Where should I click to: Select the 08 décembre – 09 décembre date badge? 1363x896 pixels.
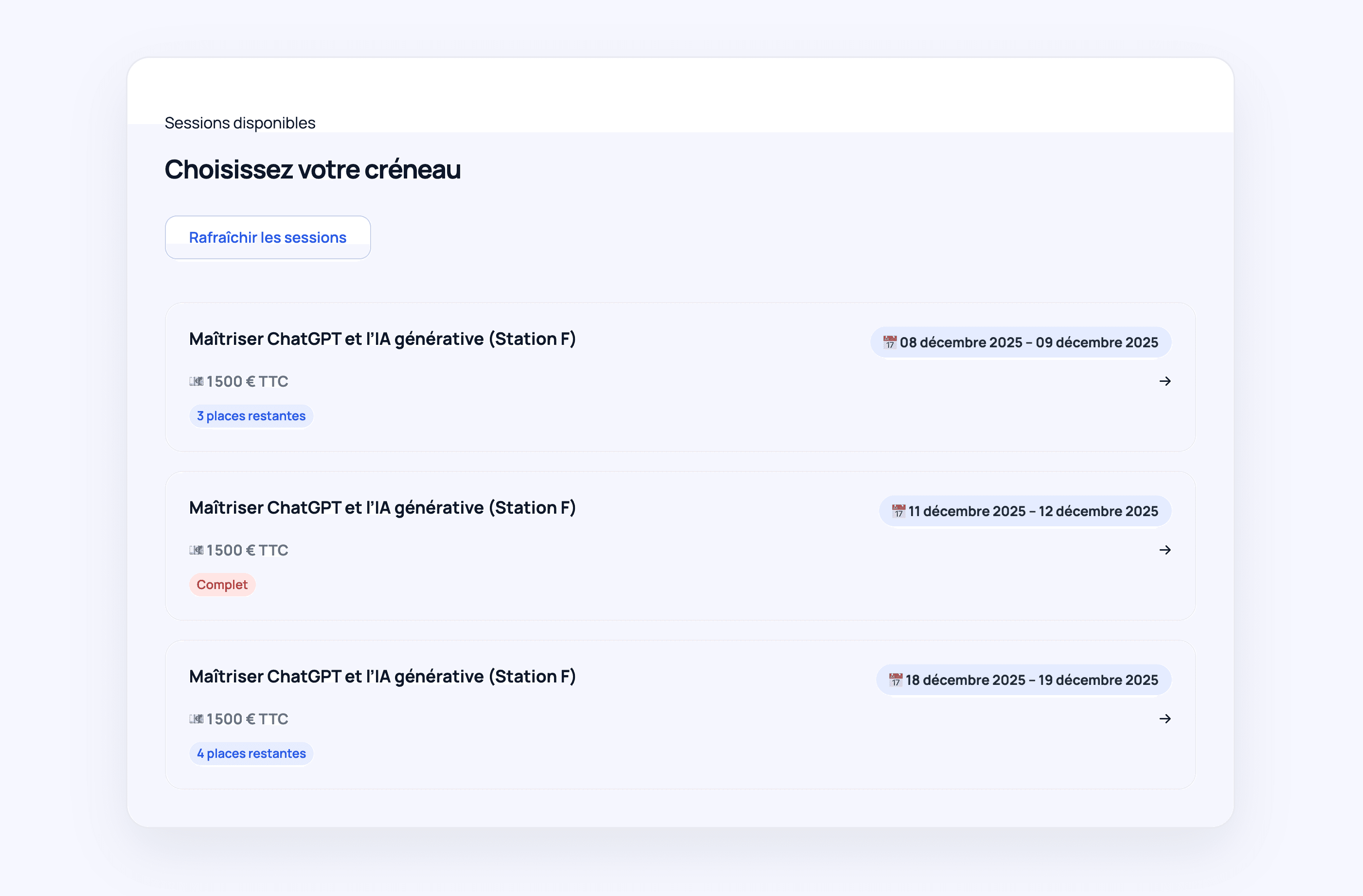1021,342
